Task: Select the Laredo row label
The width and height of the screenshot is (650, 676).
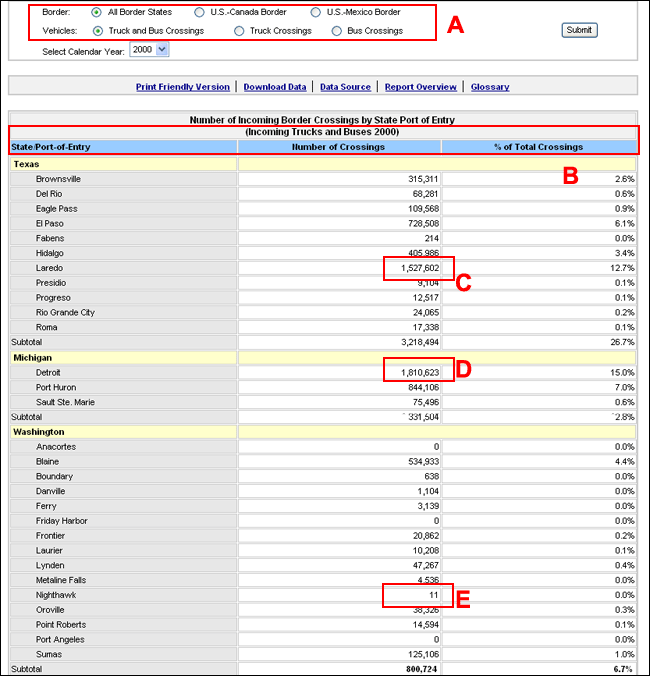Action: 49,268
